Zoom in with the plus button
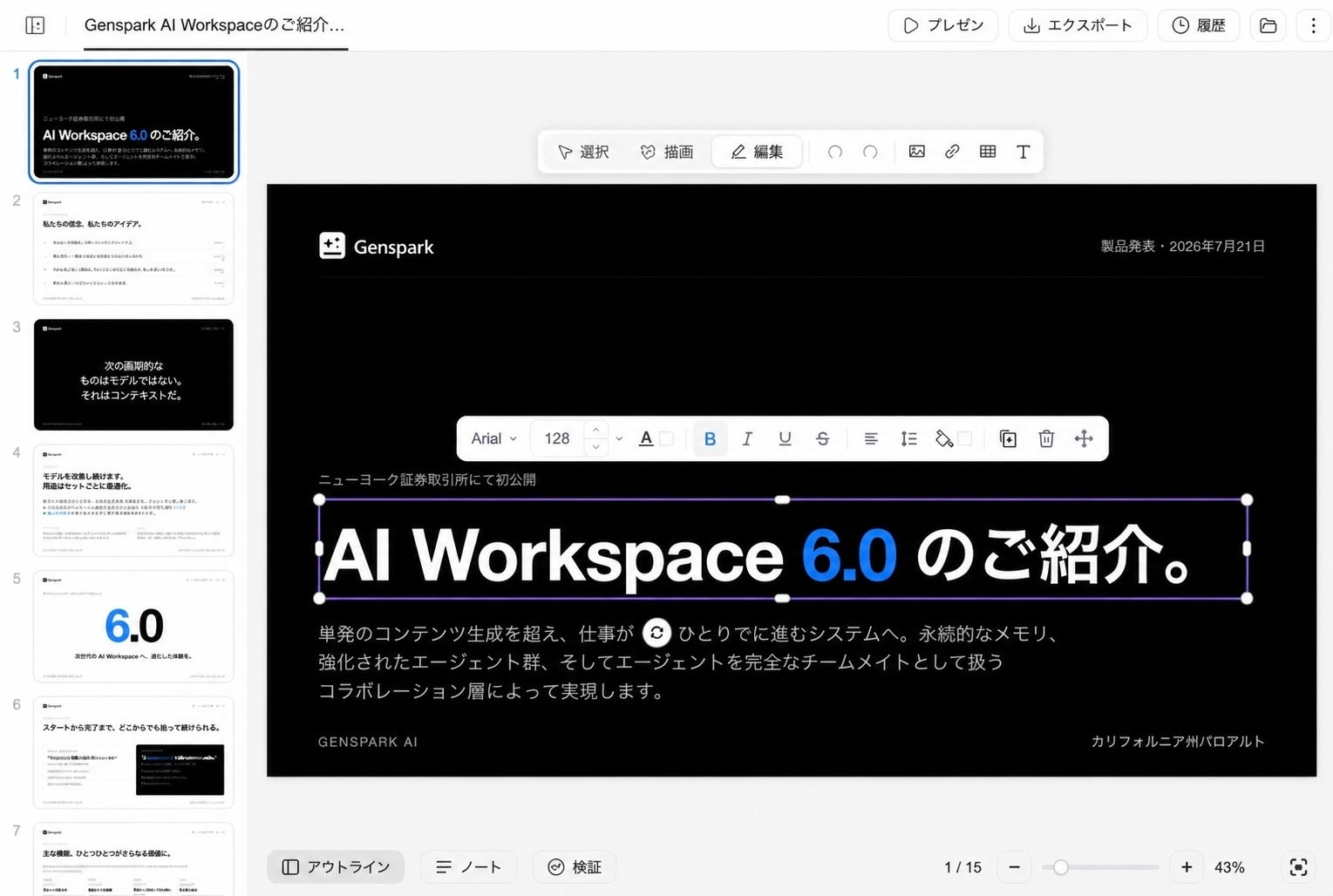1333x896 pixels. tap(1187, 867)
